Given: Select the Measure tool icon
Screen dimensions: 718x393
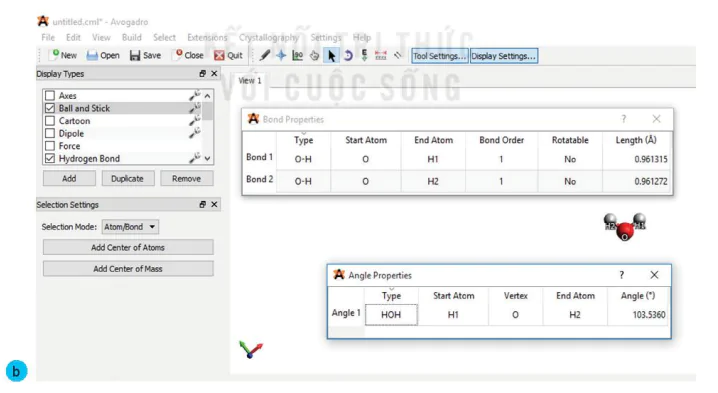Looking at the screenshot, I should point(381,55).
